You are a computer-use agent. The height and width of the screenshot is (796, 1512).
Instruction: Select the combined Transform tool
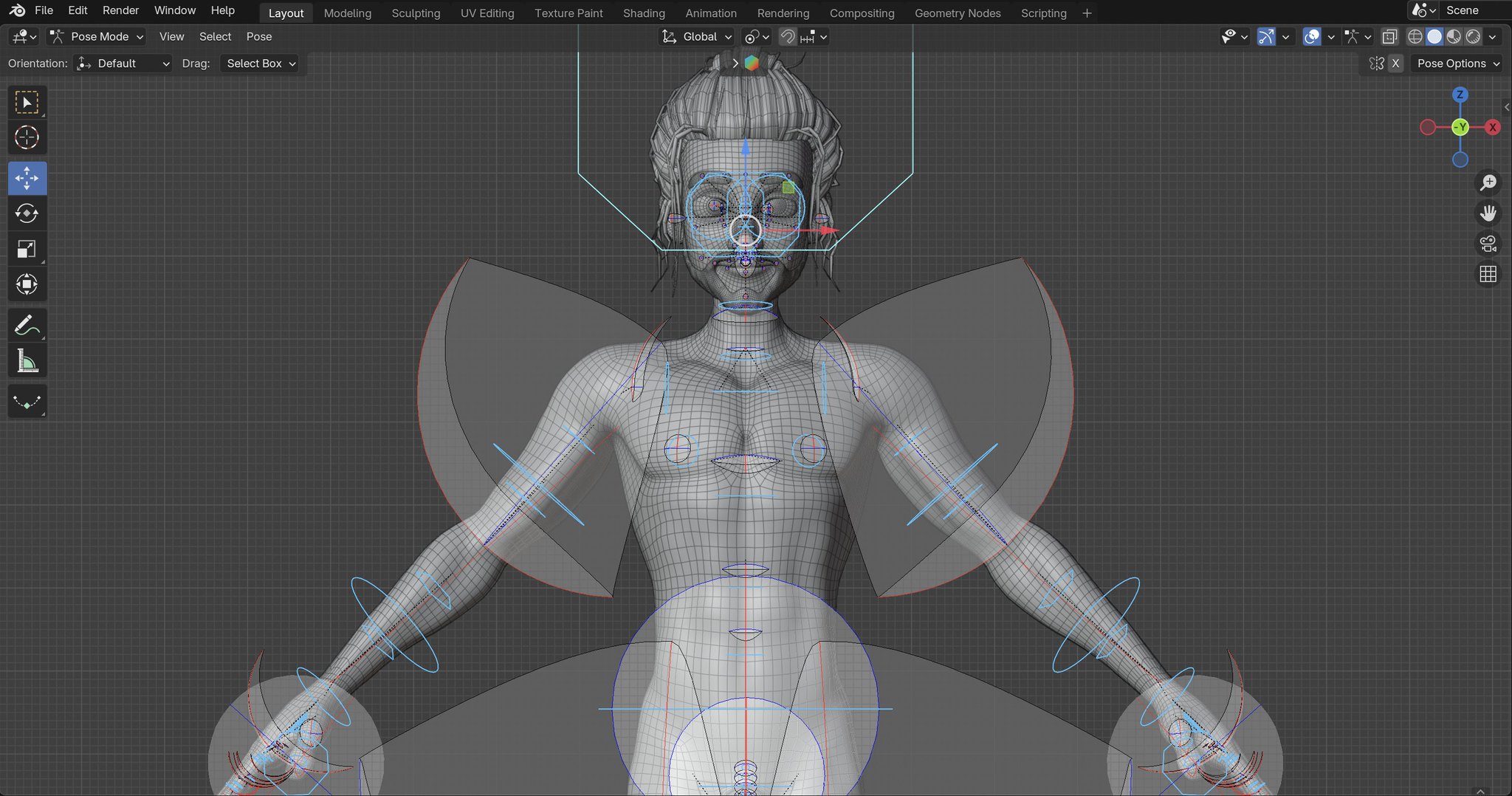pos(27,285)
